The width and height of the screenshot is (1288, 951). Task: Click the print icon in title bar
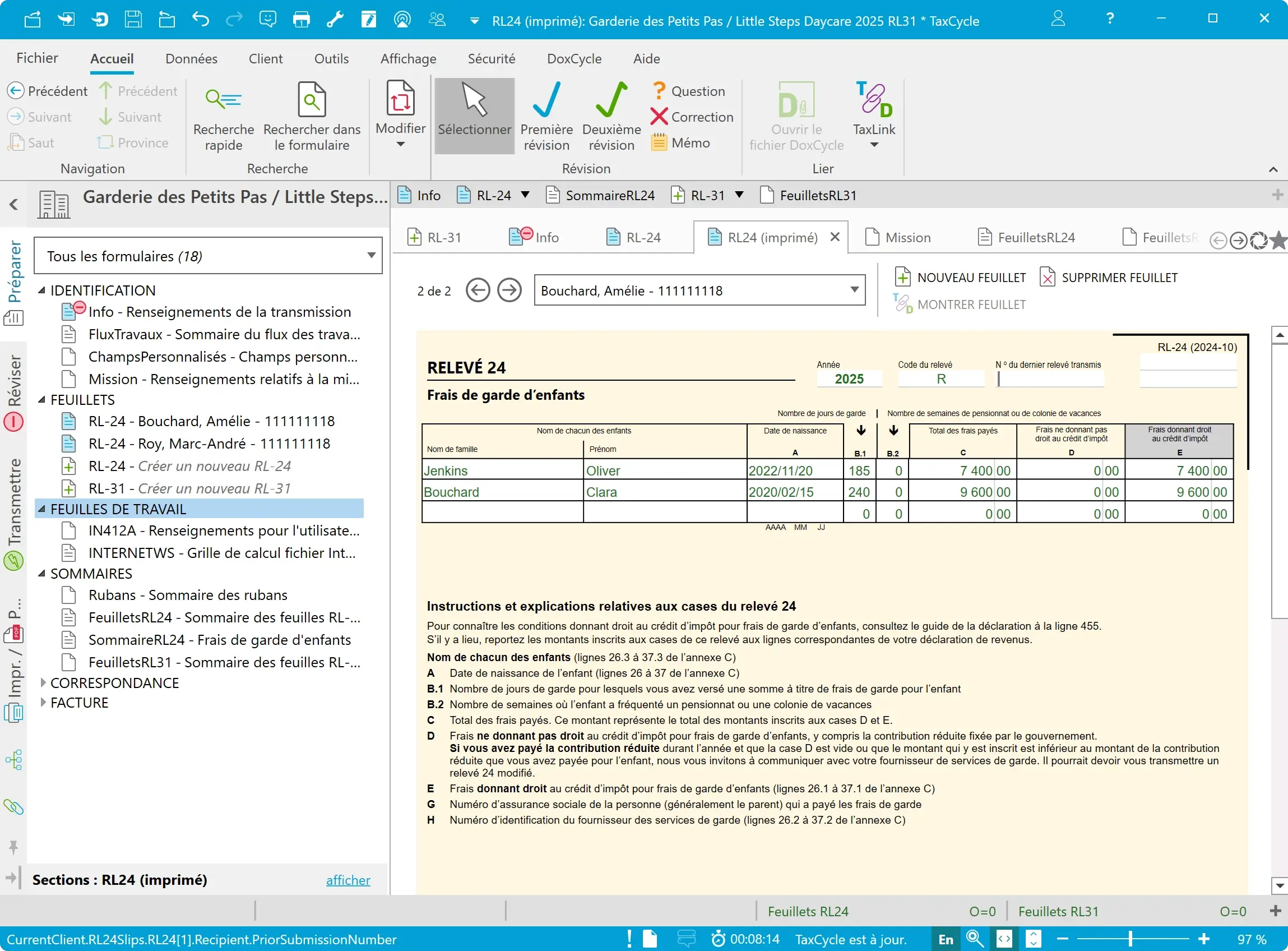coord(302,20)
